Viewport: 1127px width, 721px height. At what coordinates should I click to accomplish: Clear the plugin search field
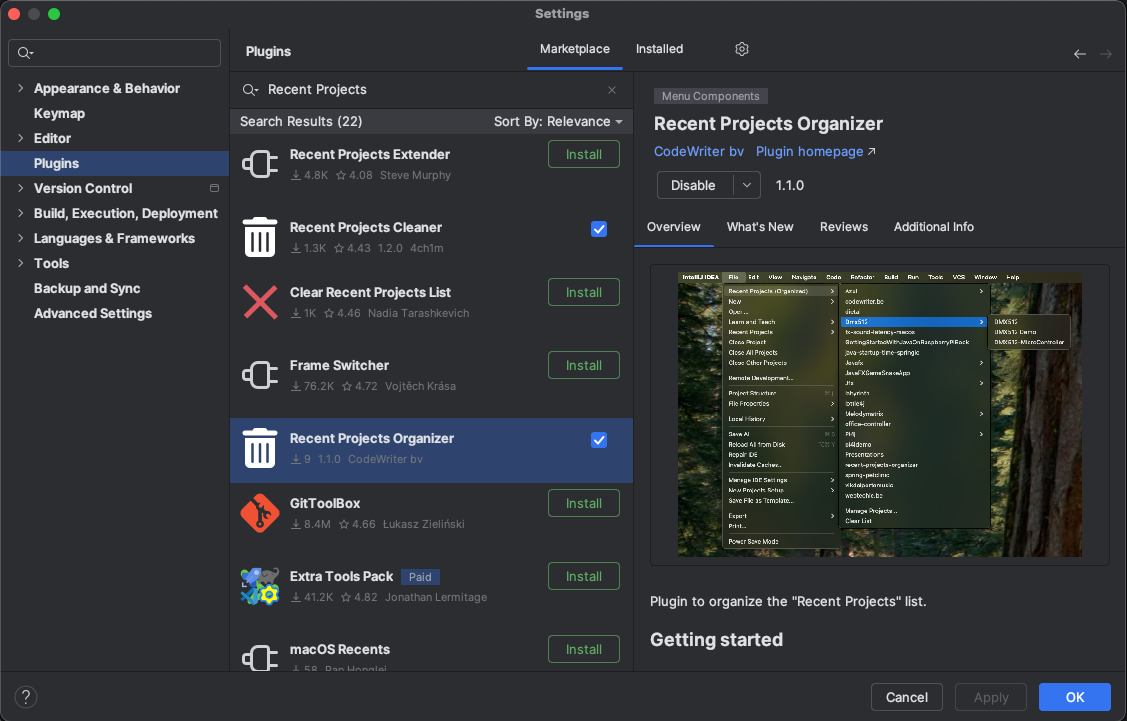coord(612,90)
